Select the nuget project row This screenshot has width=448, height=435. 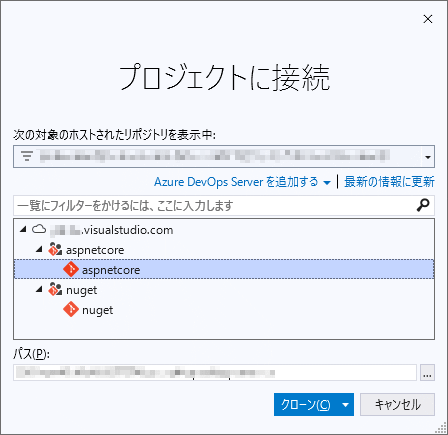tap(224, 290)
